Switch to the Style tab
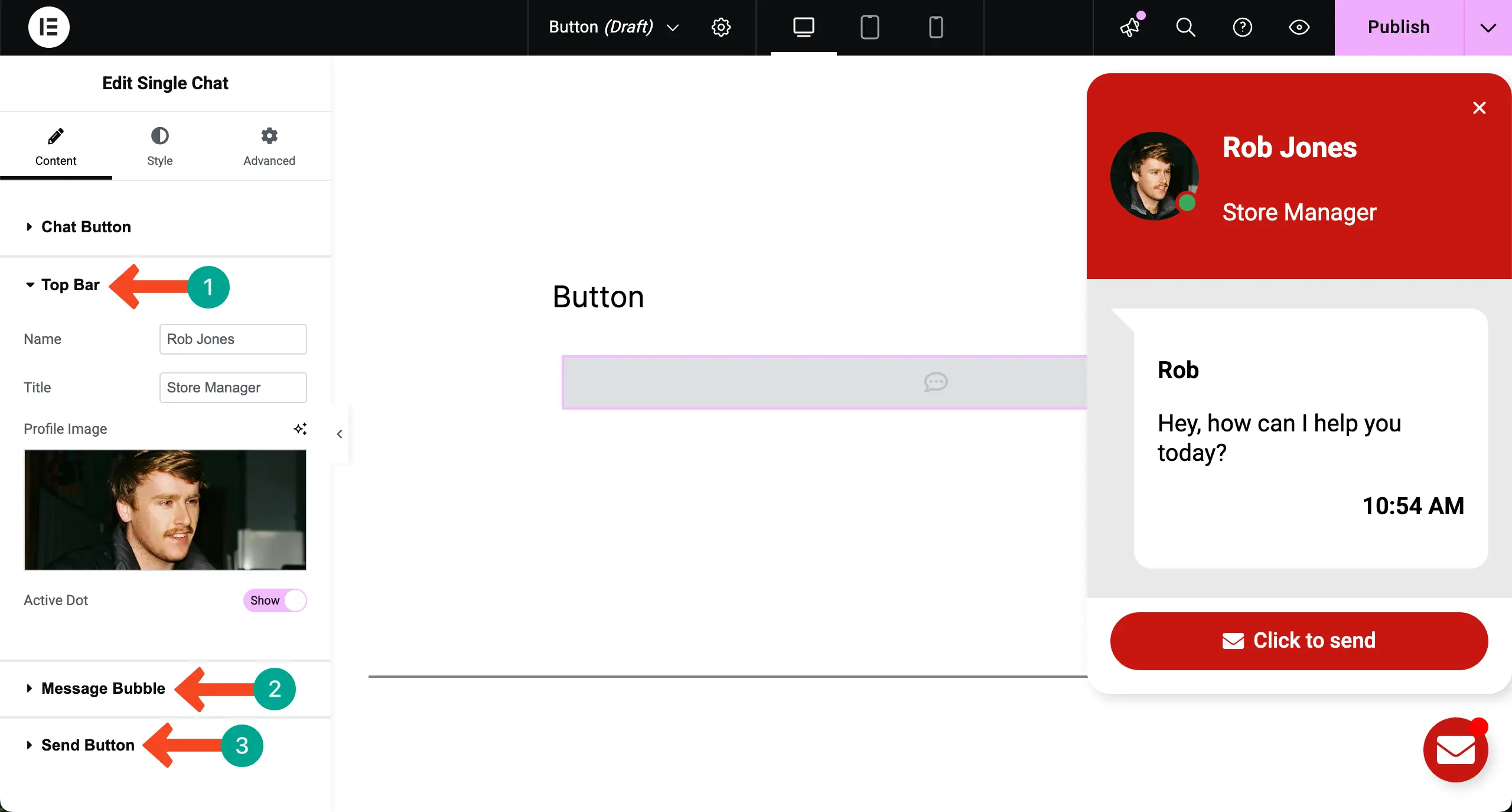The image size is (1512, 812). (x=159, y=147)
